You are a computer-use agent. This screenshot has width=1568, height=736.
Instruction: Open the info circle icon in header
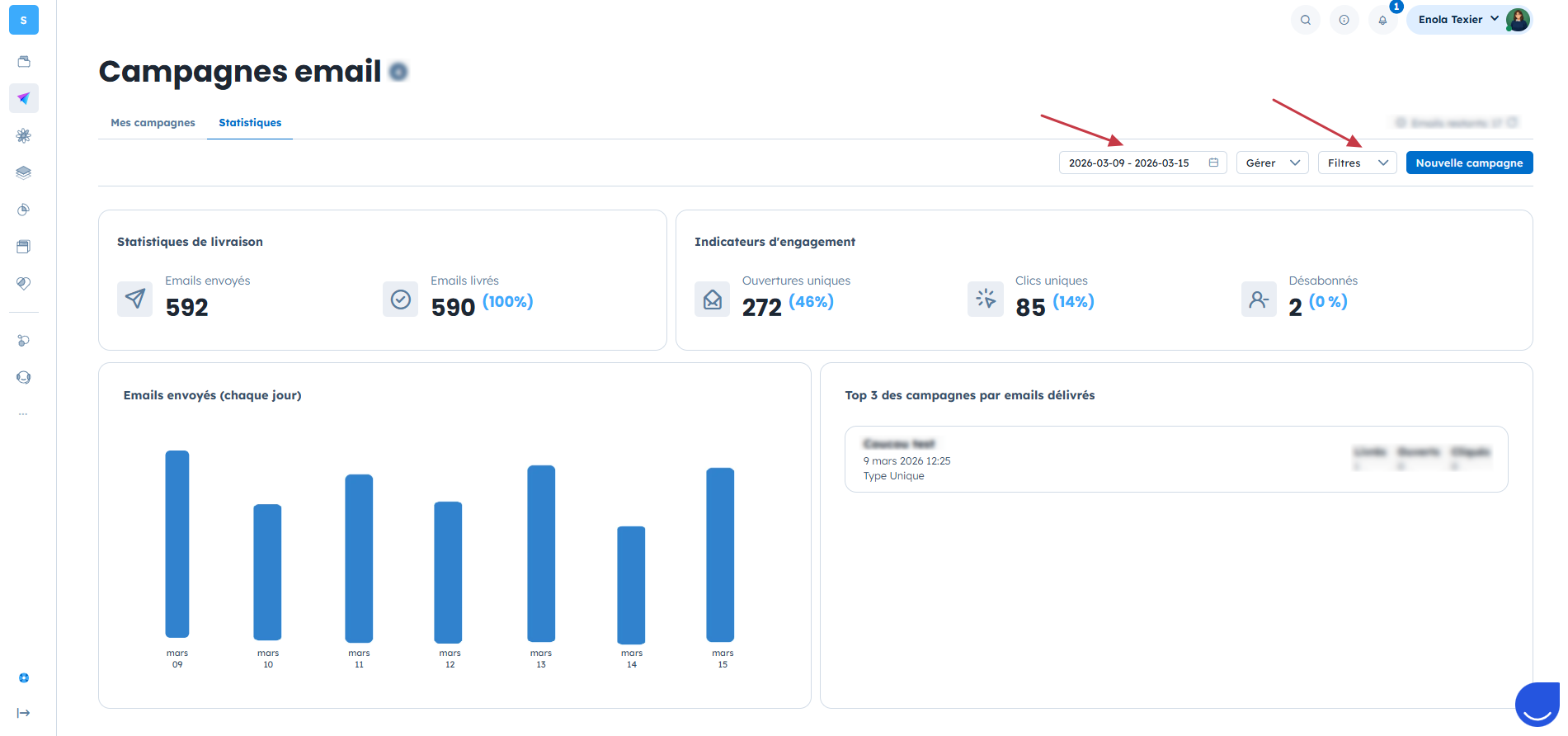(x=1344, y=20)
